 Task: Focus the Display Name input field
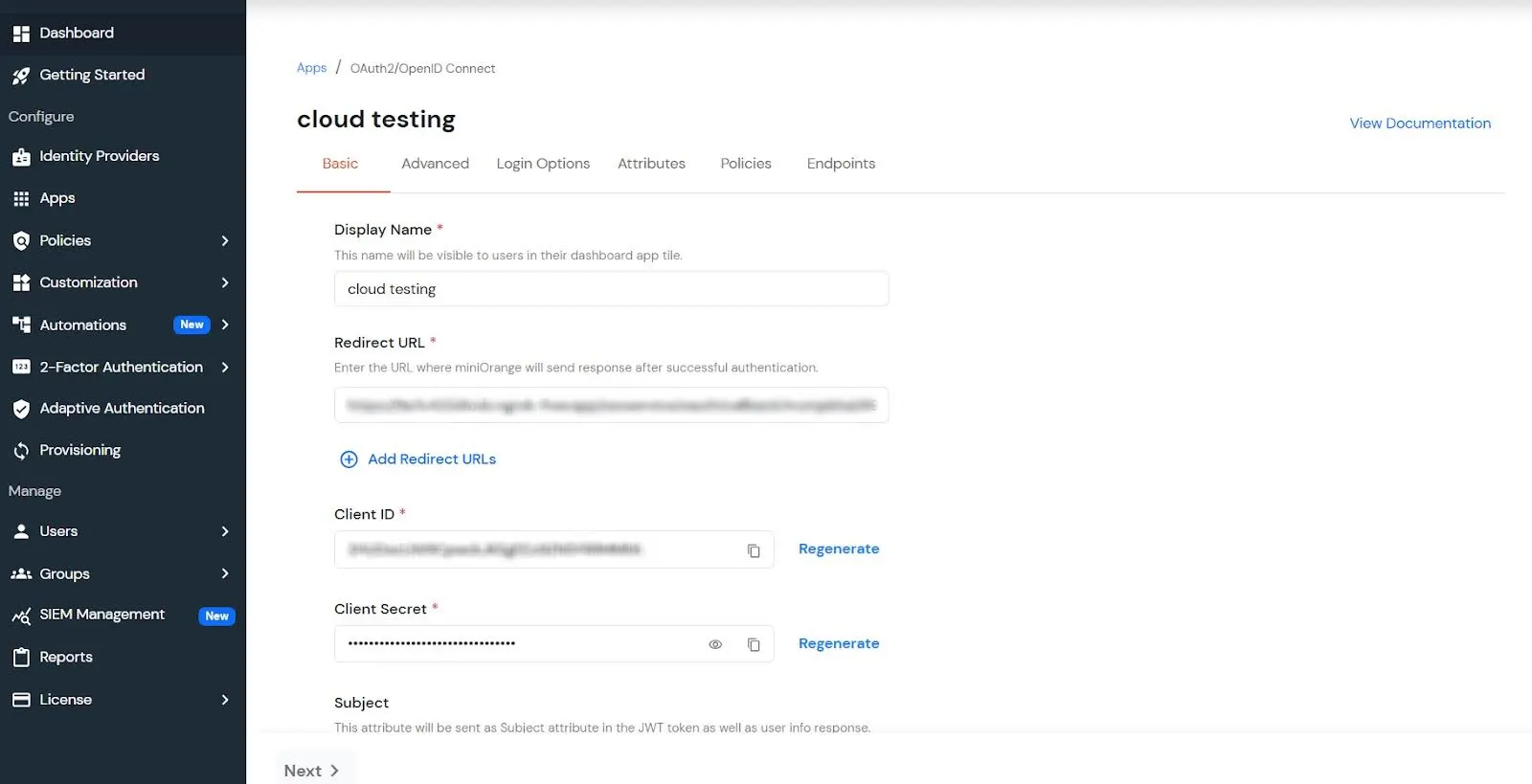click(x=611, y=289)
